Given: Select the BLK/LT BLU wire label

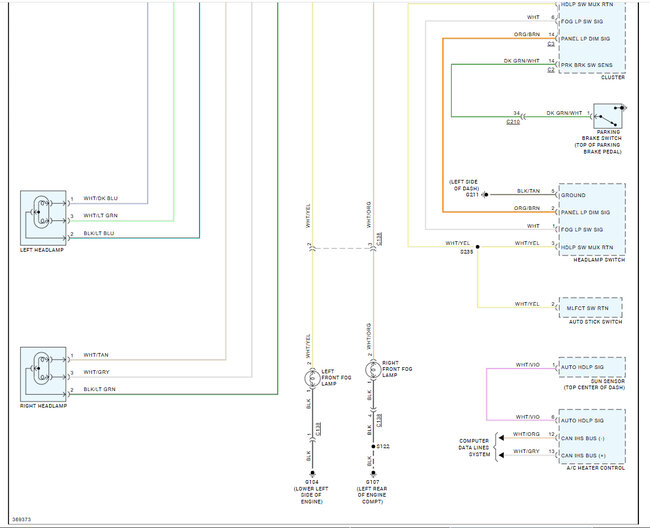Looking at the screenshot, I should [x=99, y=233].
